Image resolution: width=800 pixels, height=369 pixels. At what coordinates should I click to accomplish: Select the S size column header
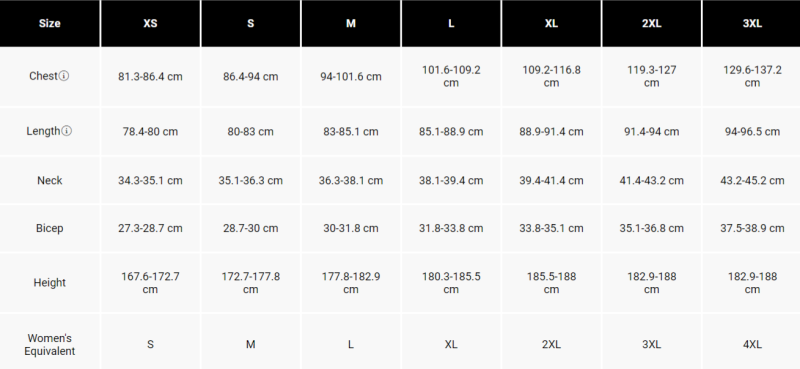(251, 23)
